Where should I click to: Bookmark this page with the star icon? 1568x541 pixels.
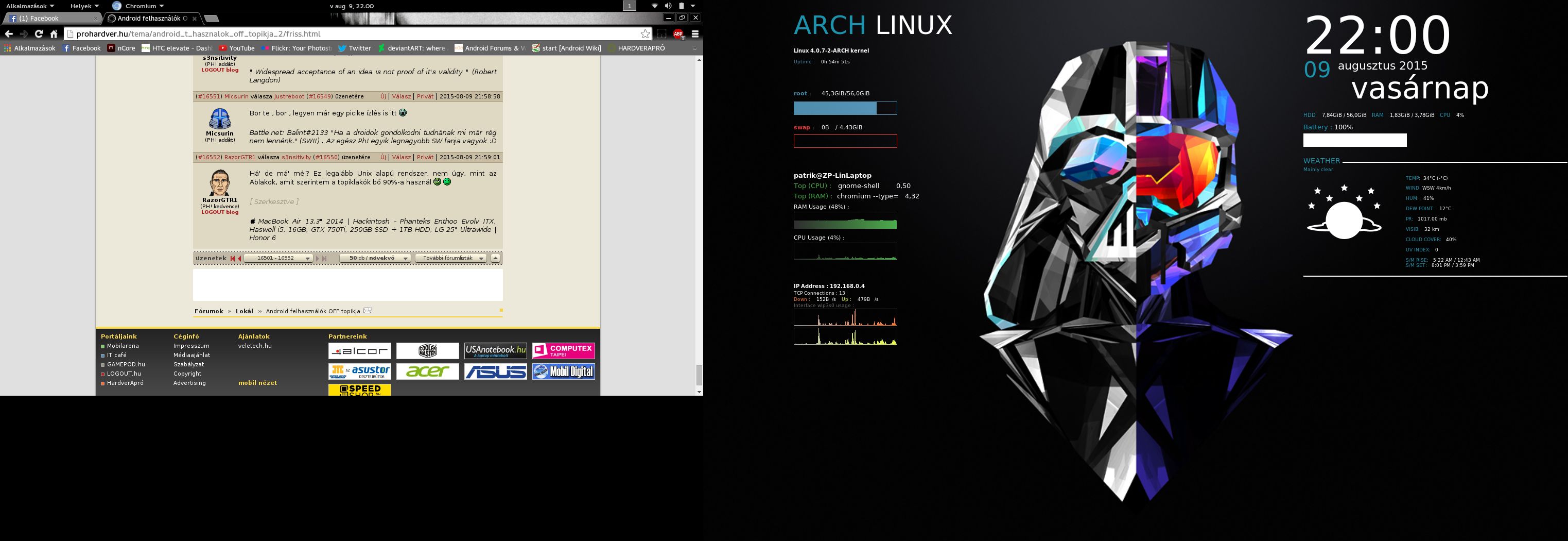(645, 34)
